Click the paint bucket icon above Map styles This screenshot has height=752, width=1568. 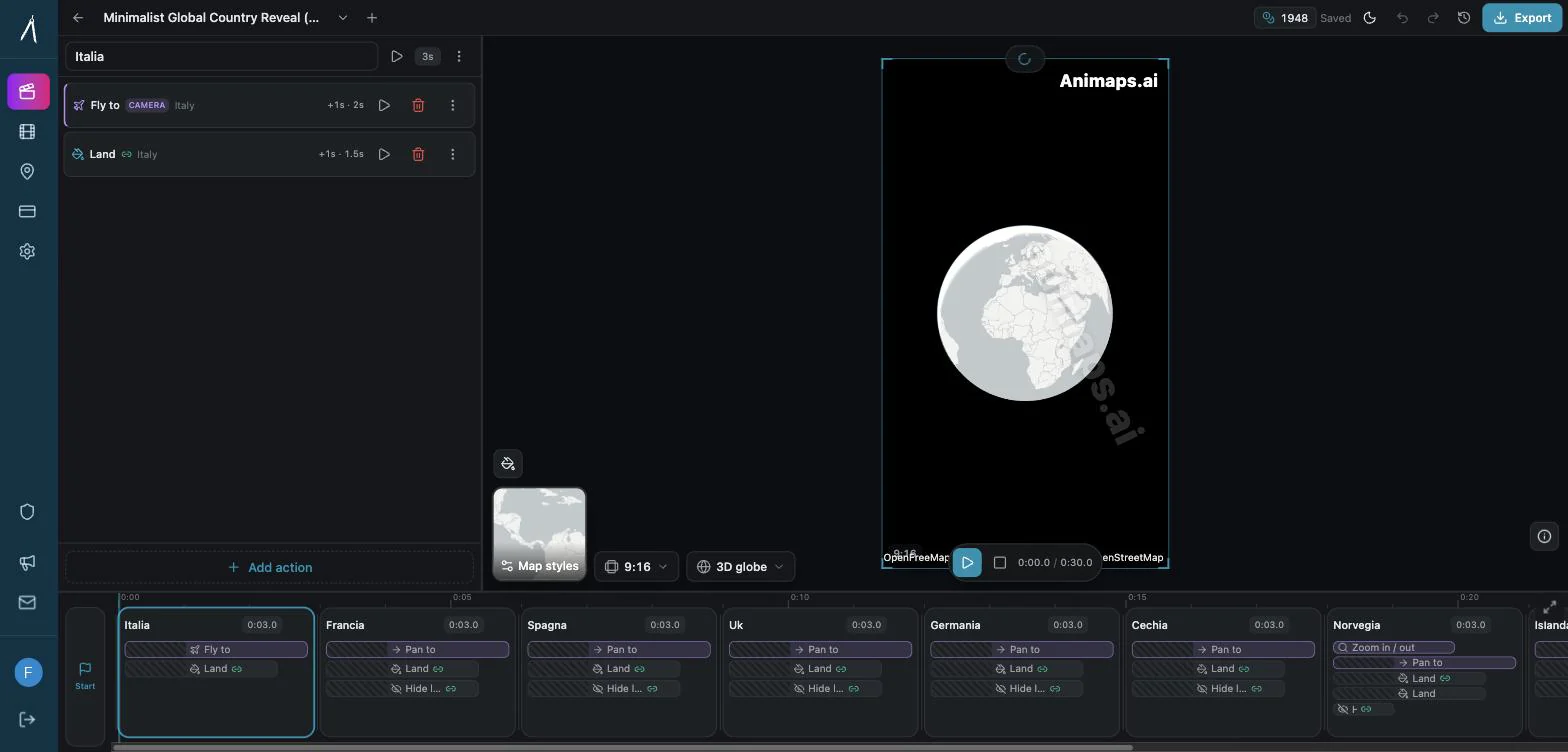508,463
